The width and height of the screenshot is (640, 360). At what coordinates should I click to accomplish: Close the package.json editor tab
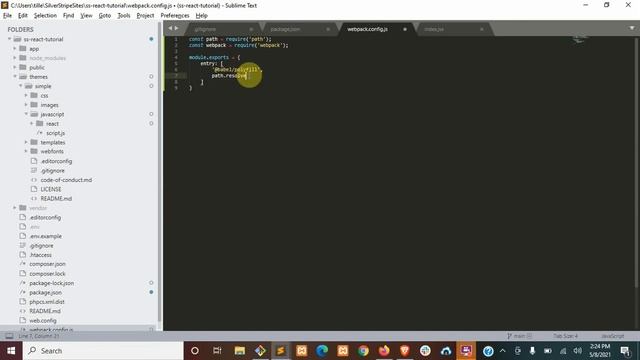click(x=328, y=29)
